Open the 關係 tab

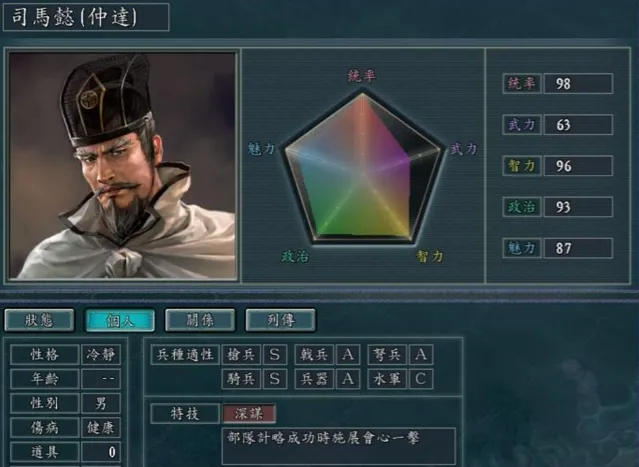click(x=200, y=320)
